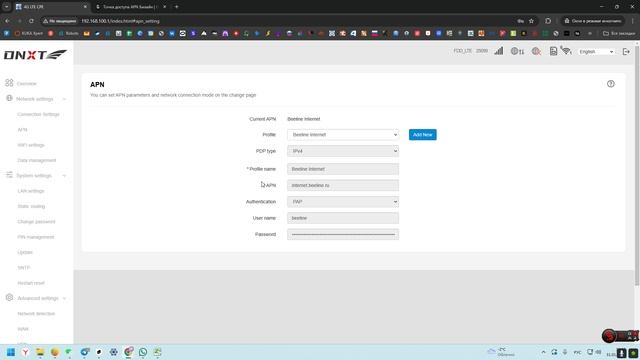Click the KUKA Xpert bookmark

[29, 33]
